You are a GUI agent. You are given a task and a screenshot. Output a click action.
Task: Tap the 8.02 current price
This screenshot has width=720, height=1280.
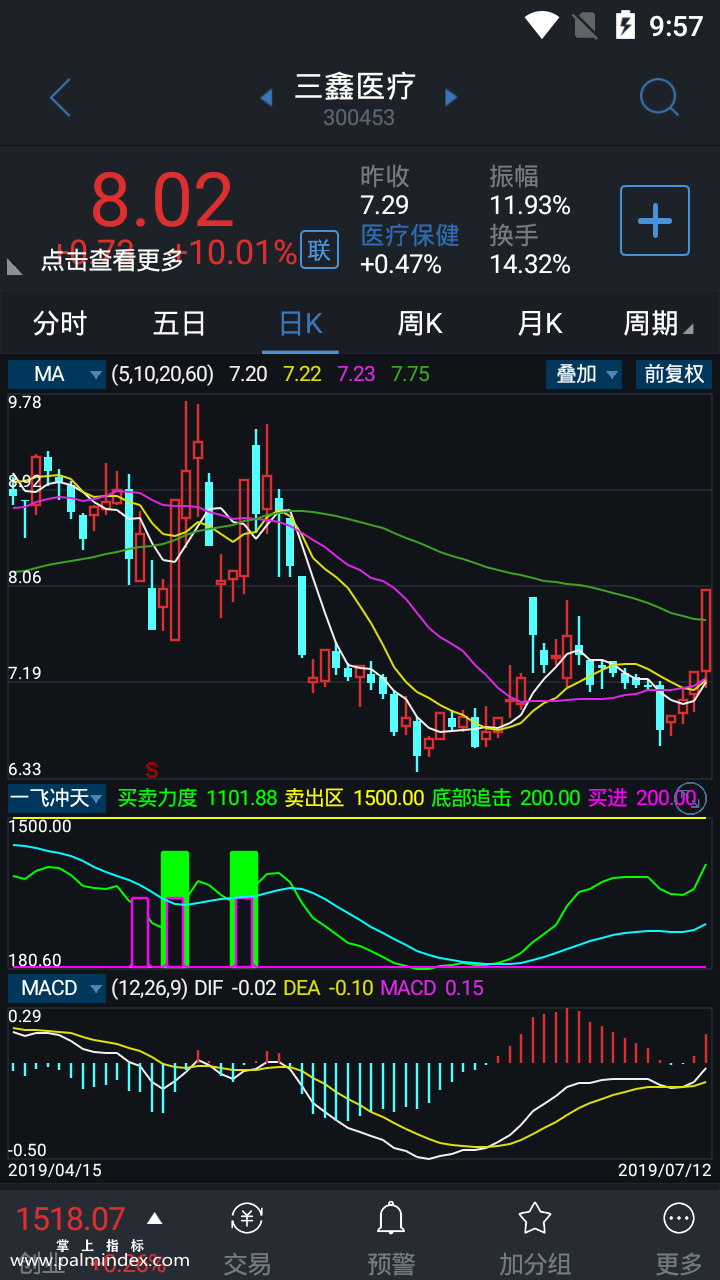(x=162, y=201)
